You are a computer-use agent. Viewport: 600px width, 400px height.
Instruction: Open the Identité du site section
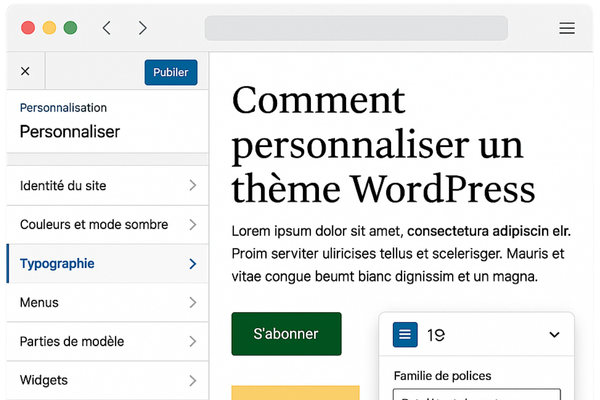click(108, 185)
